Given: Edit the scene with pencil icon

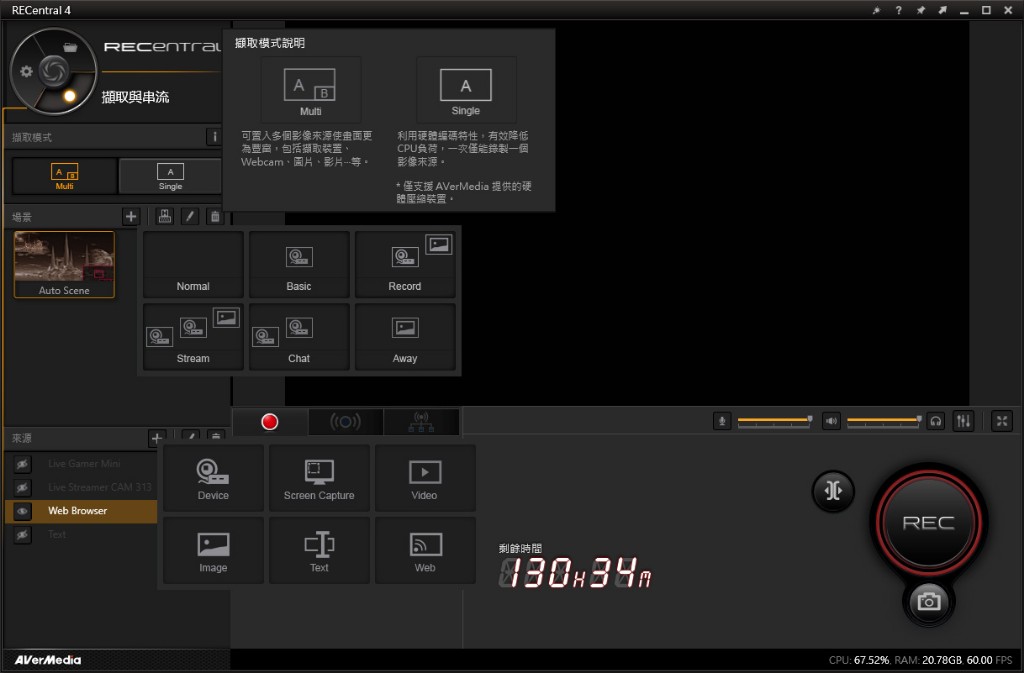Looking at the screenshot, I should (x=189, y=216).
